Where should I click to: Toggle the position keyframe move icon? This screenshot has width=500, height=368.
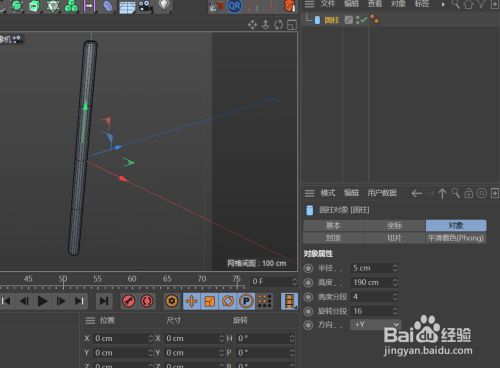[x=191, y=301]
